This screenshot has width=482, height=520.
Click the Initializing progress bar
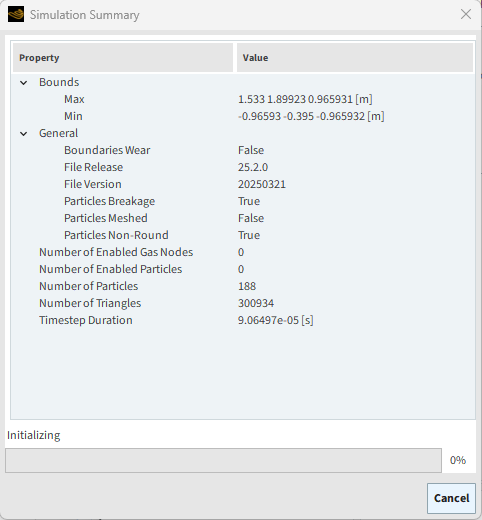pyautogui.click(x=223, y=460)
